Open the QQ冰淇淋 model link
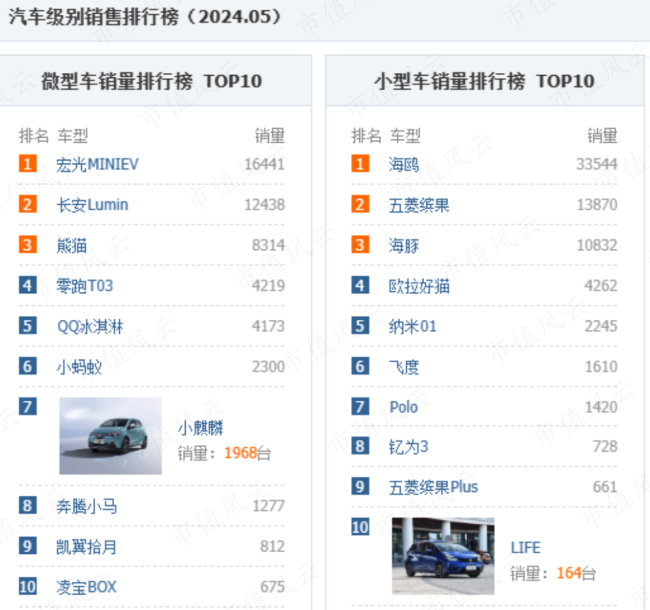The width and height of the screenshot is (650, 610). tap(90, 326)
